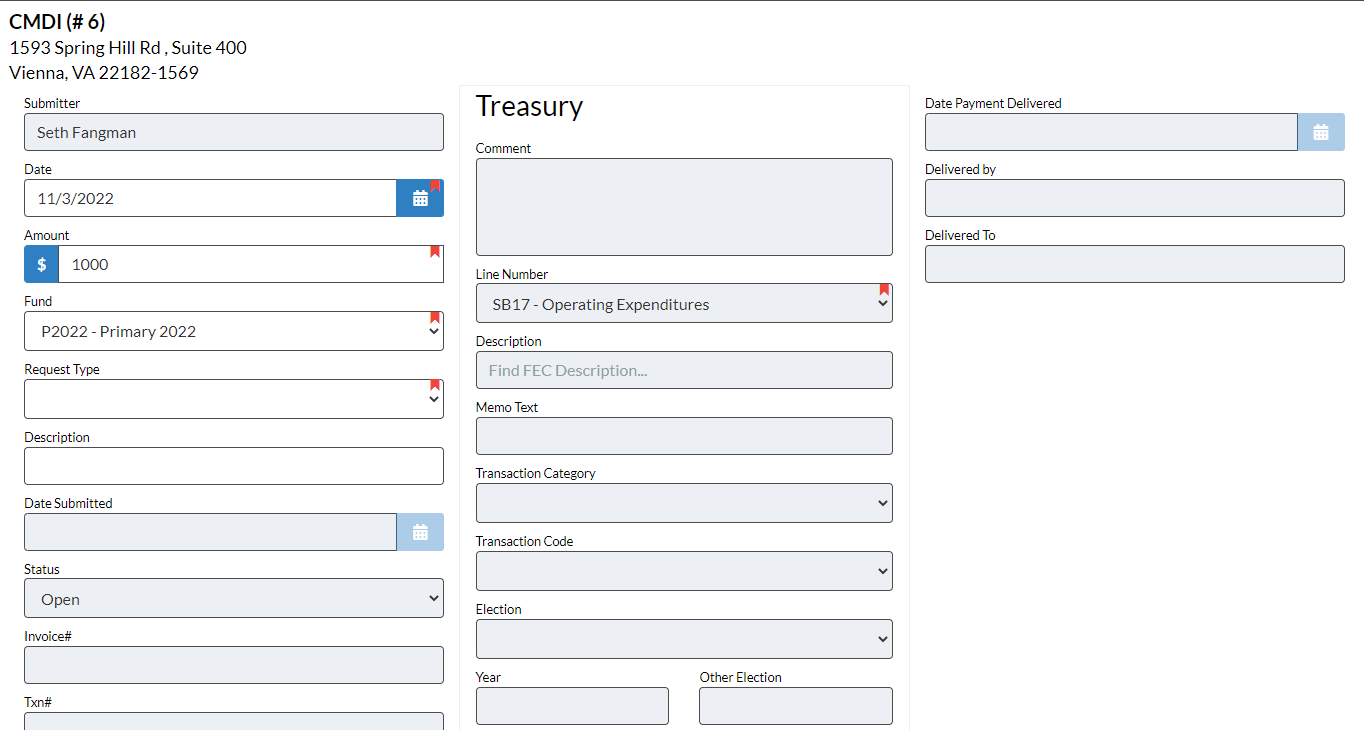Click the Txn# input field
1364x730 pixels.
(x=234, y=721)
